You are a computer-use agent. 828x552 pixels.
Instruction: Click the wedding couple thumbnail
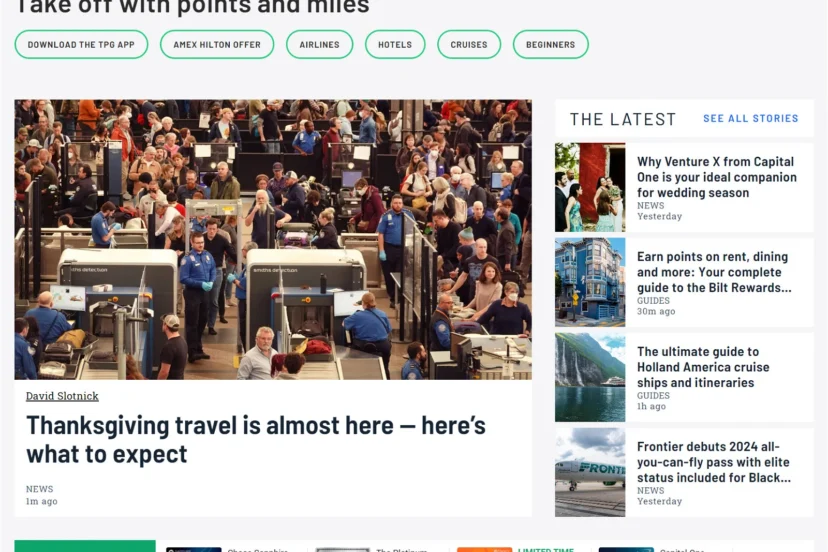click(590, 187)
